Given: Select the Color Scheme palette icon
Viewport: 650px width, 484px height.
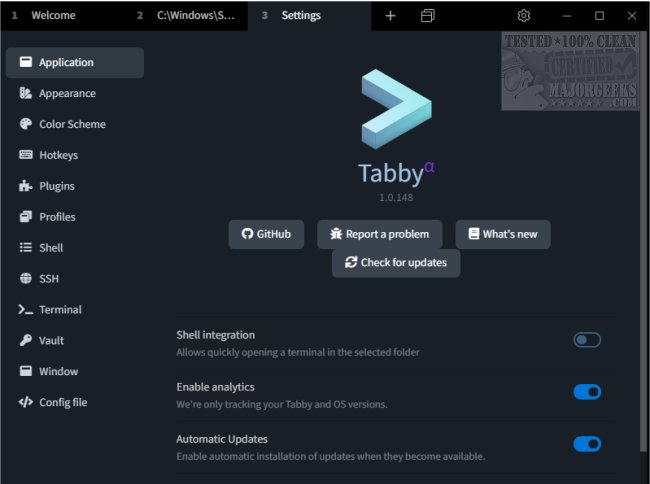Looking at the screenshot, I should (x=26, y=124).
